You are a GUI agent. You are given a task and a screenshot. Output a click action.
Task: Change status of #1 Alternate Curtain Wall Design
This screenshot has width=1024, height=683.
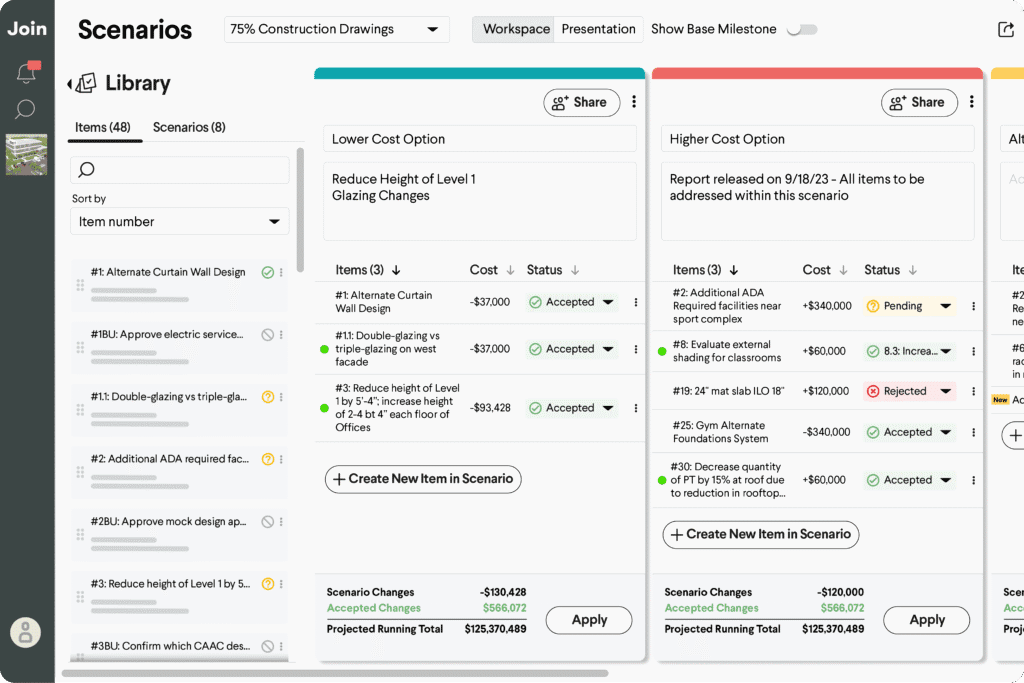coord(571,302)
